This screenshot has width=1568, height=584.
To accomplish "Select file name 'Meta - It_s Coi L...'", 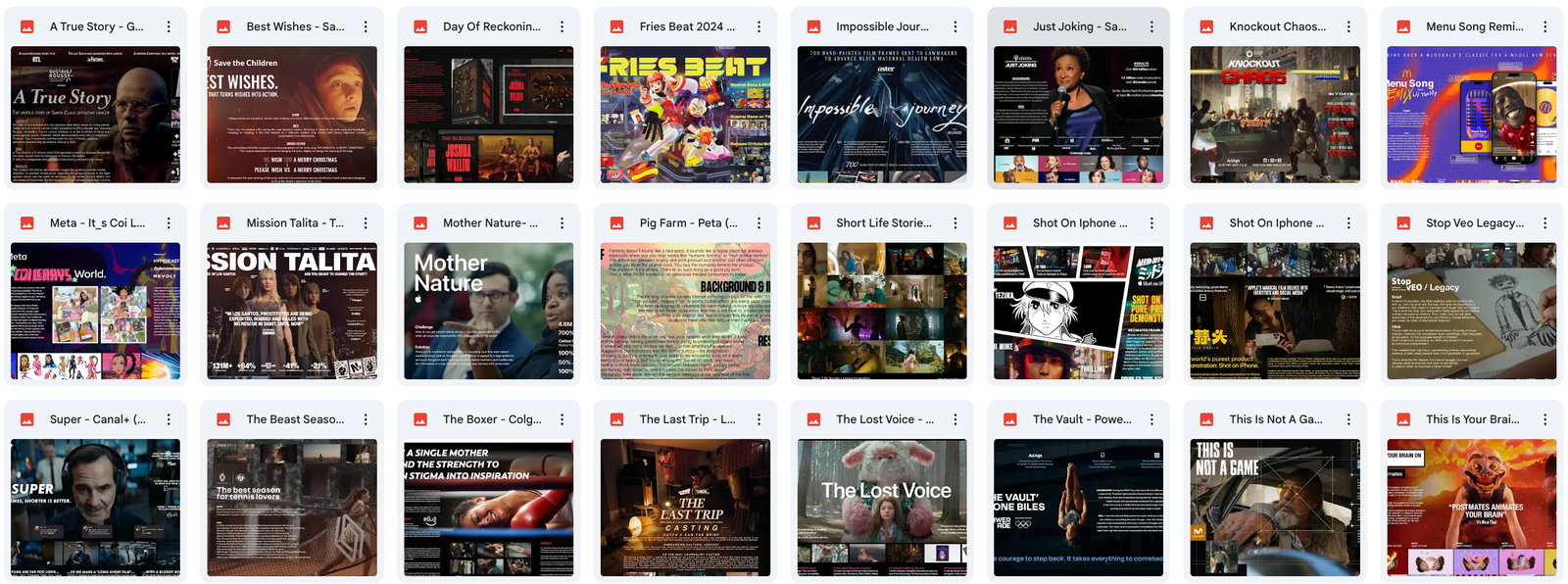I will point(97,222).
